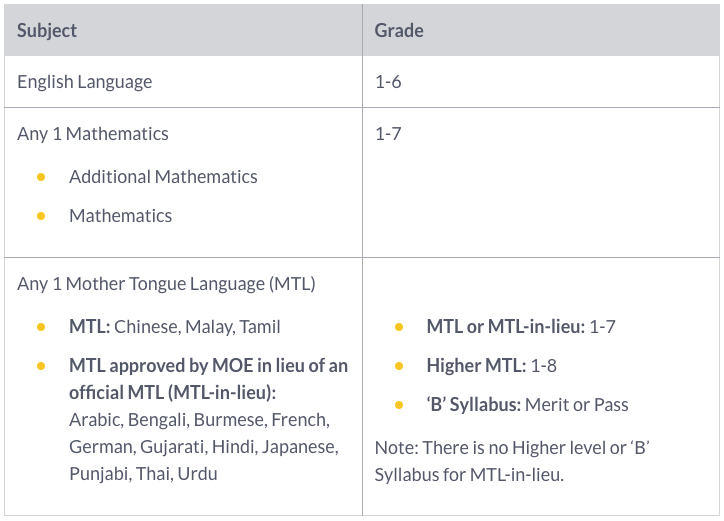
Task: Click the Subject column header
Action: pos(47,30)
